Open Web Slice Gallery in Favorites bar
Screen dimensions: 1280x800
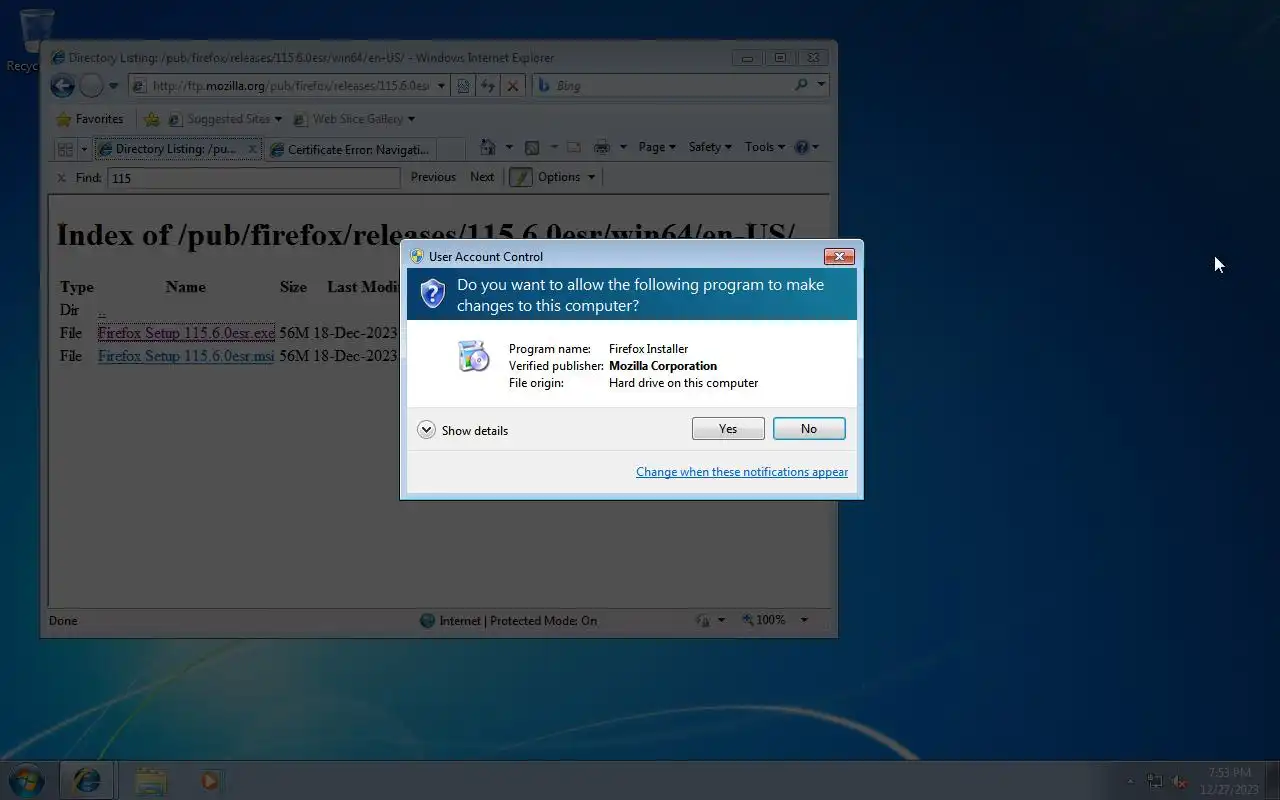tap(354, 119)
